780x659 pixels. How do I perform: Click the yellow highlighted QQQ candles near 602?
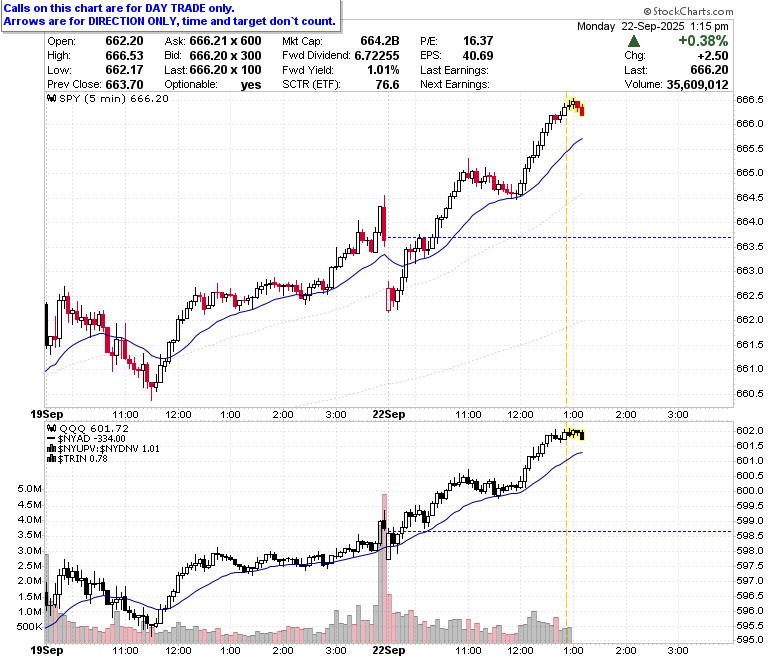click(575, 434)
